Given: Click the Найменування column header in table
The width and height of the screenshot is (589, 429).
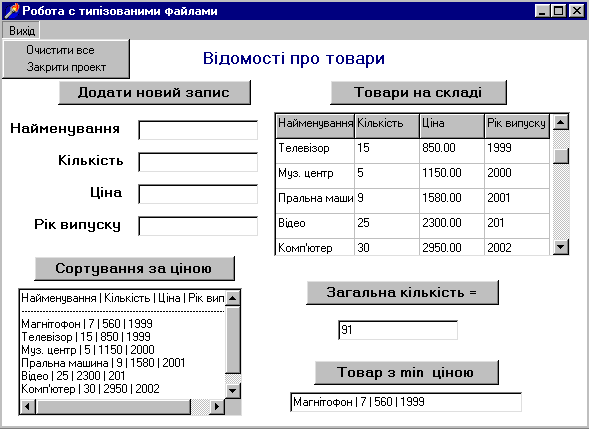Looking at the screenshot, I should tap(315, 126).
